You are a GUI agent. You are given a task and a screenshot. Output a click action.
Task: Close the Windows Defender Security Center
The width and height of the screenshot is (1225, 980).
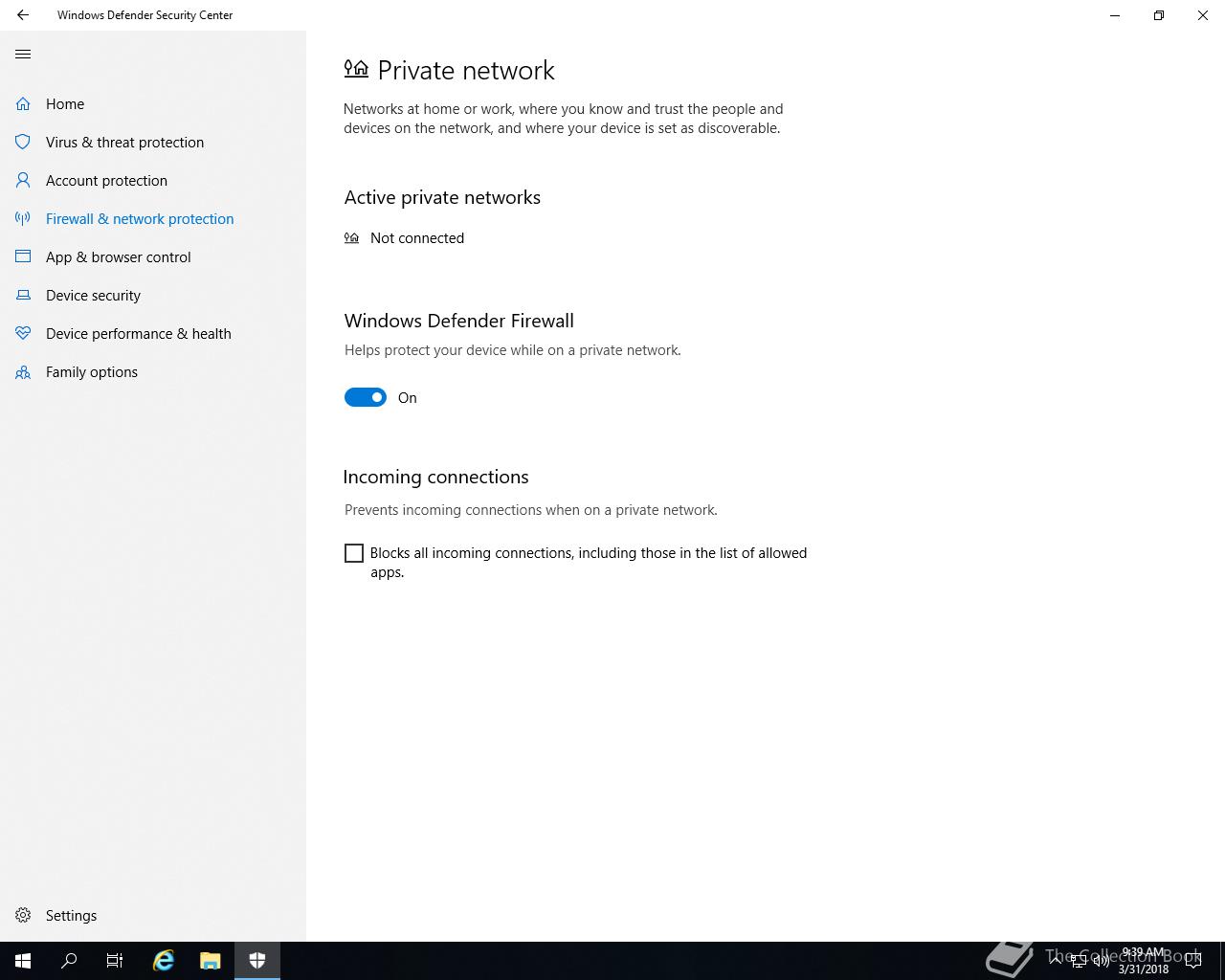tap(1203, 15)
